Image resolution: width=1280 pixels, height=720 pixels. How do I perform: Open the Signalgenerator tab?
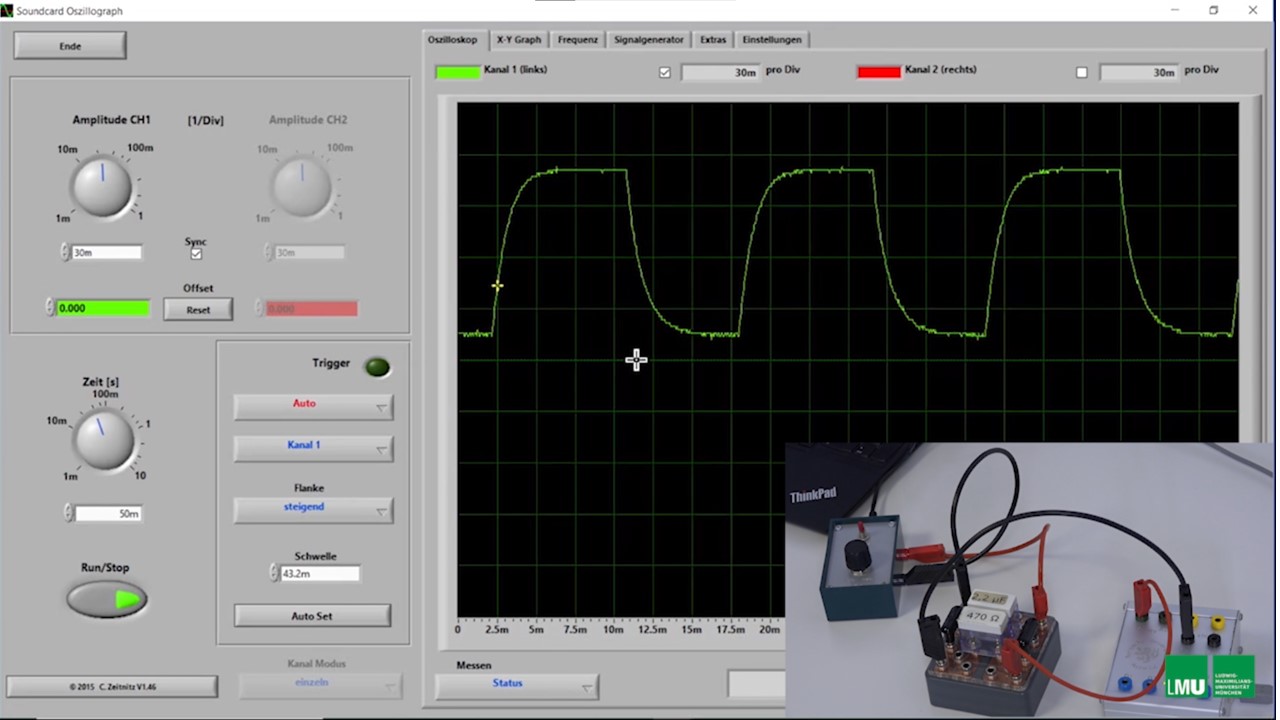(648, 40)
